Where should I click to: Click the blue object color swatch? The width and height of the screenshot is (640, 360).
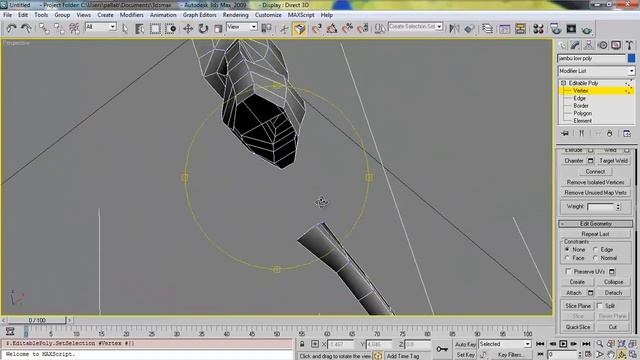(631, 58)
